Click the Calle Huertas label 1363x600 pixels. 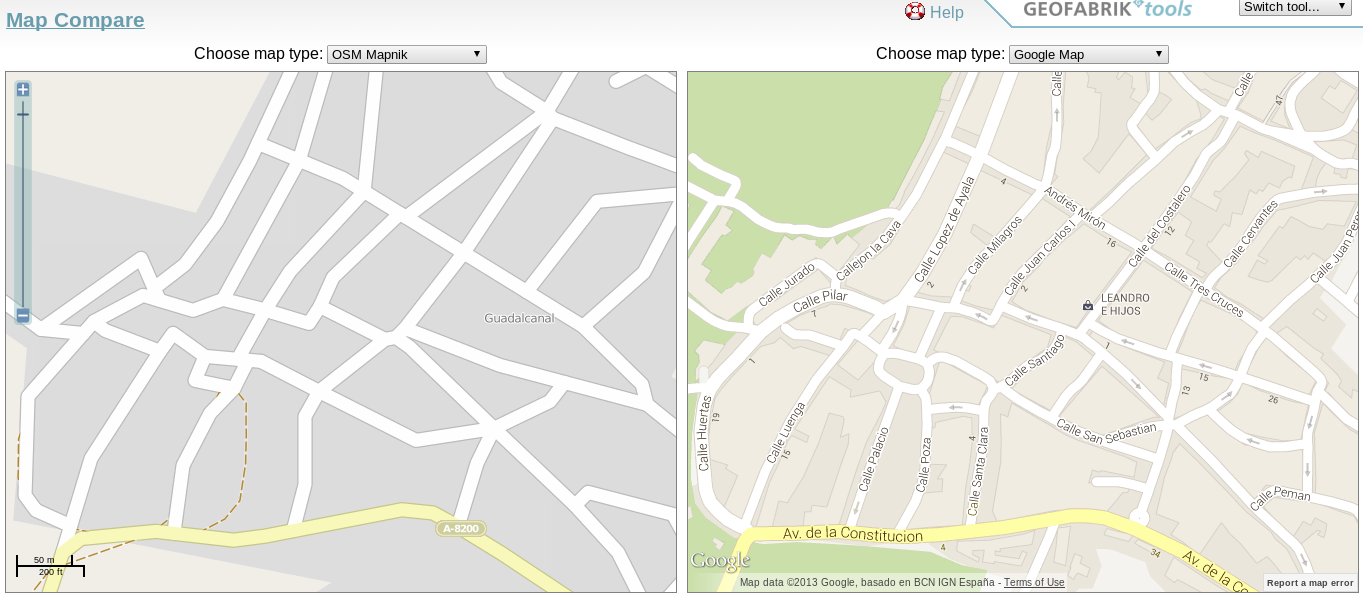pos(703,432)
